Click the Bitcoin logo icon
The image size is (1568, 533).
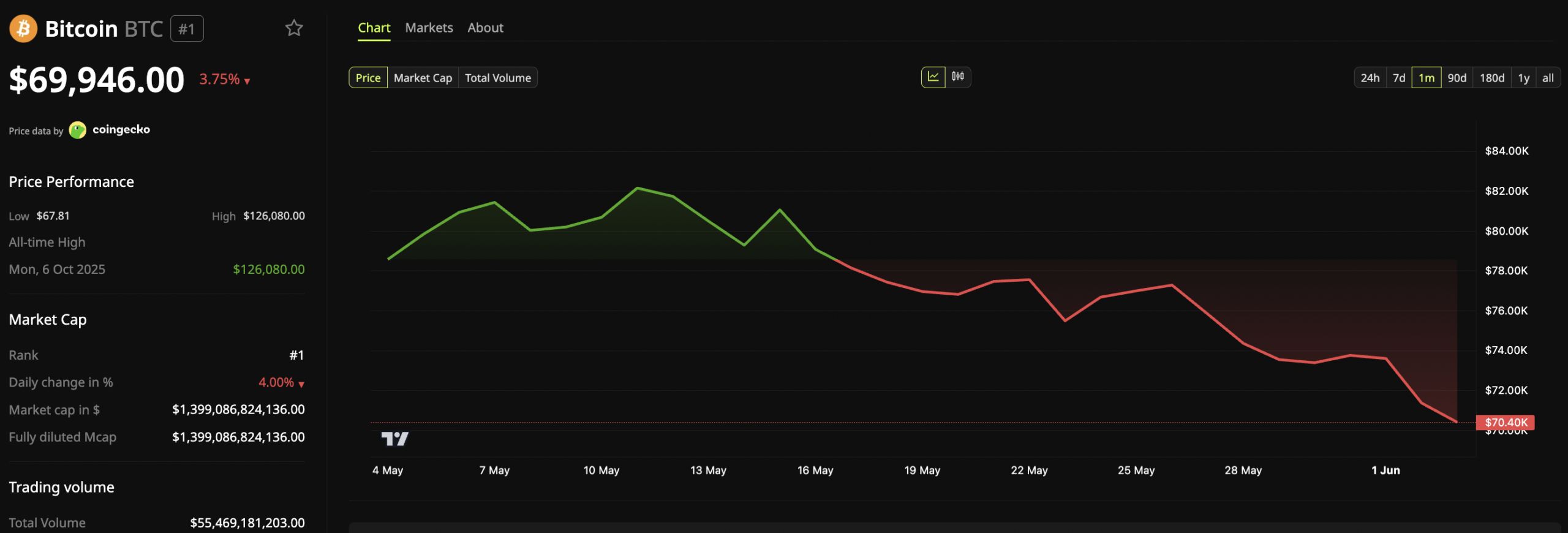(23, 28)
